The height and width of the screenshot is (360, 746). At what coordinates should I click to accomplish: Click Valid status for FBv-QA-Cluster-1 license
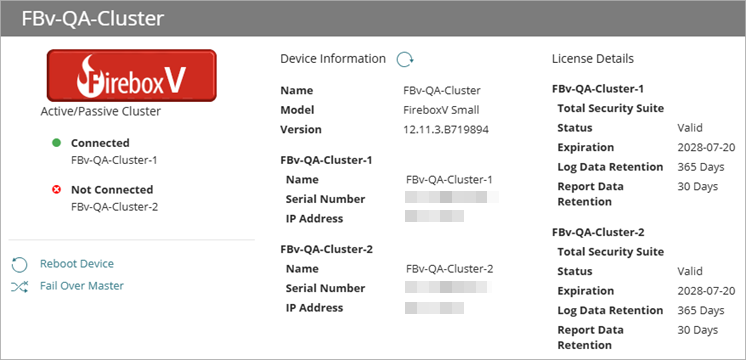(690, 127)
